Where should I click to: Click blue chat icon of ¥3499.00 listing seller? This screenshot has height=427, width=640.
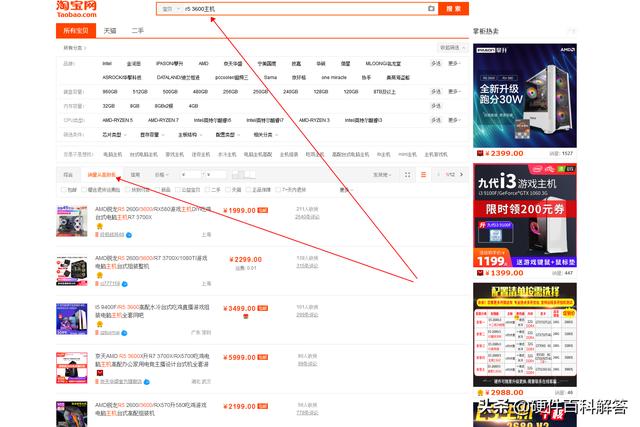(x=124, y=333)
